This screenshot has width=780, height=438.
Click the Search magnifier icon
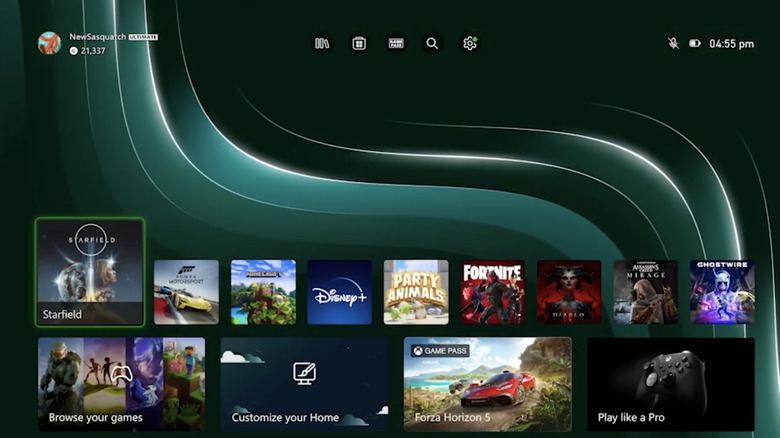point(432,44)
